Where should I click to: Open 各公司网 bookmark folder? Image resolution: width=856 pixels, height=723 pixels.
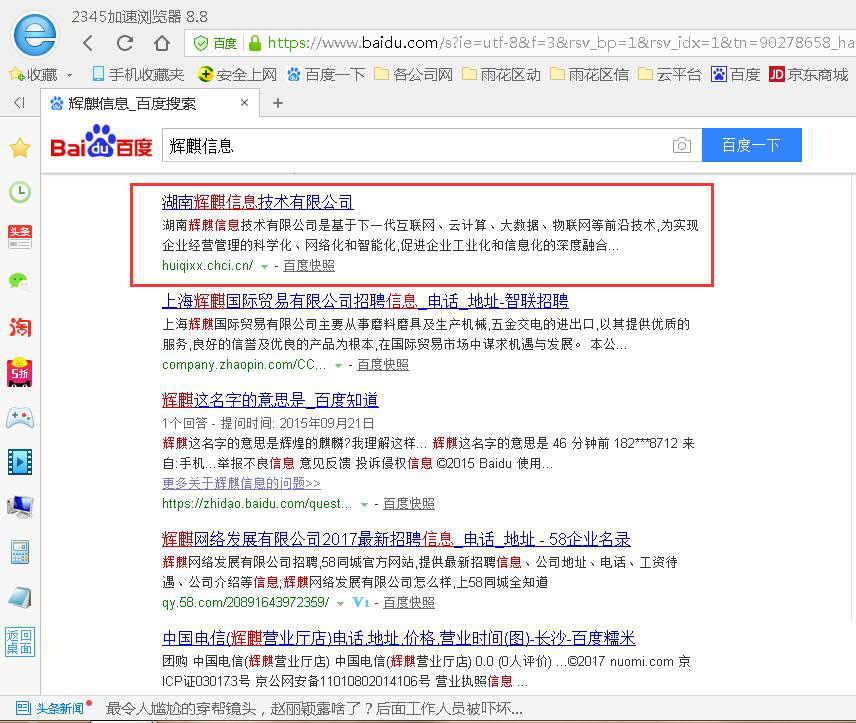(413, 74)
